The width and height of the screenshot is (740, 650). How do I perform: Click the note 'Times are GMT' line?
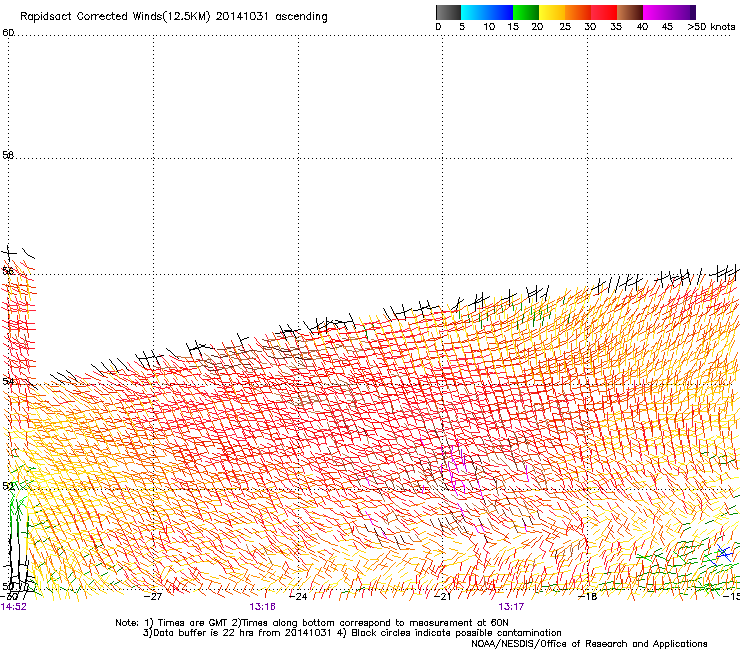click(x=312, y=623)
